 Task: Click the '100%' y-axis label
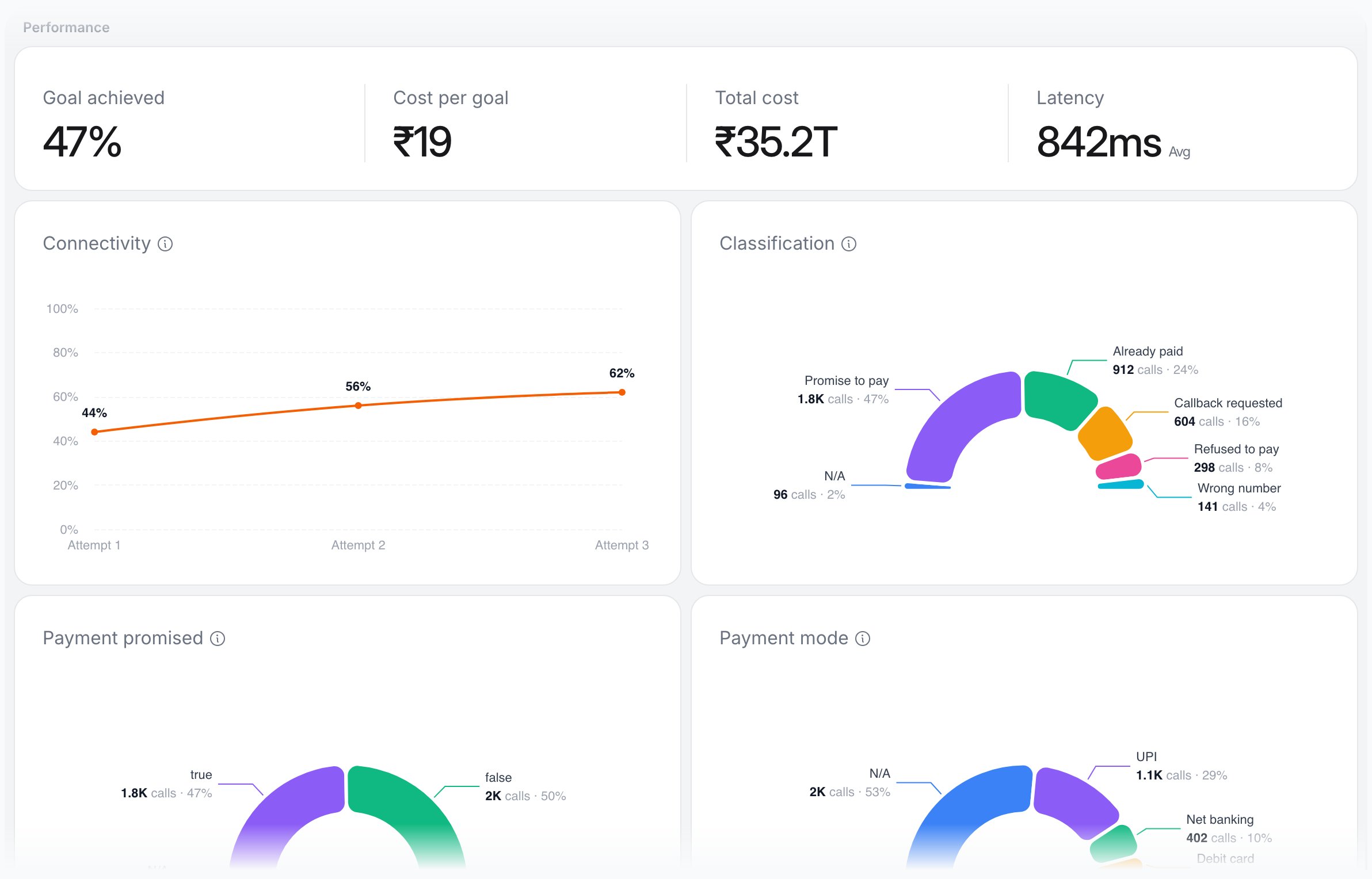(62, 309)
